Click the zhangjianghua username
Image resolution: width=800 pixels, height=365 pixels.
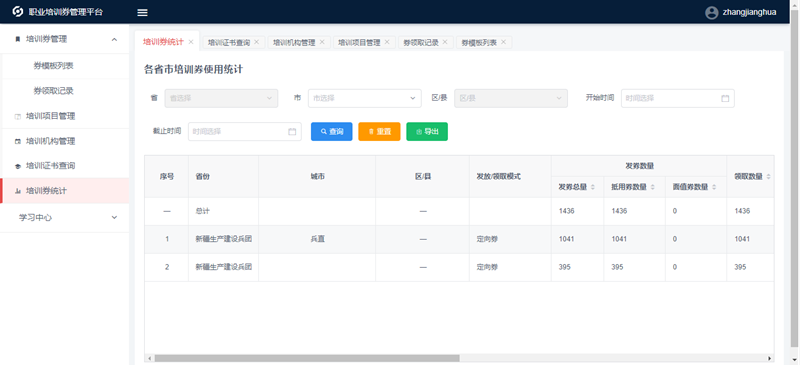[x=749, y=13]
